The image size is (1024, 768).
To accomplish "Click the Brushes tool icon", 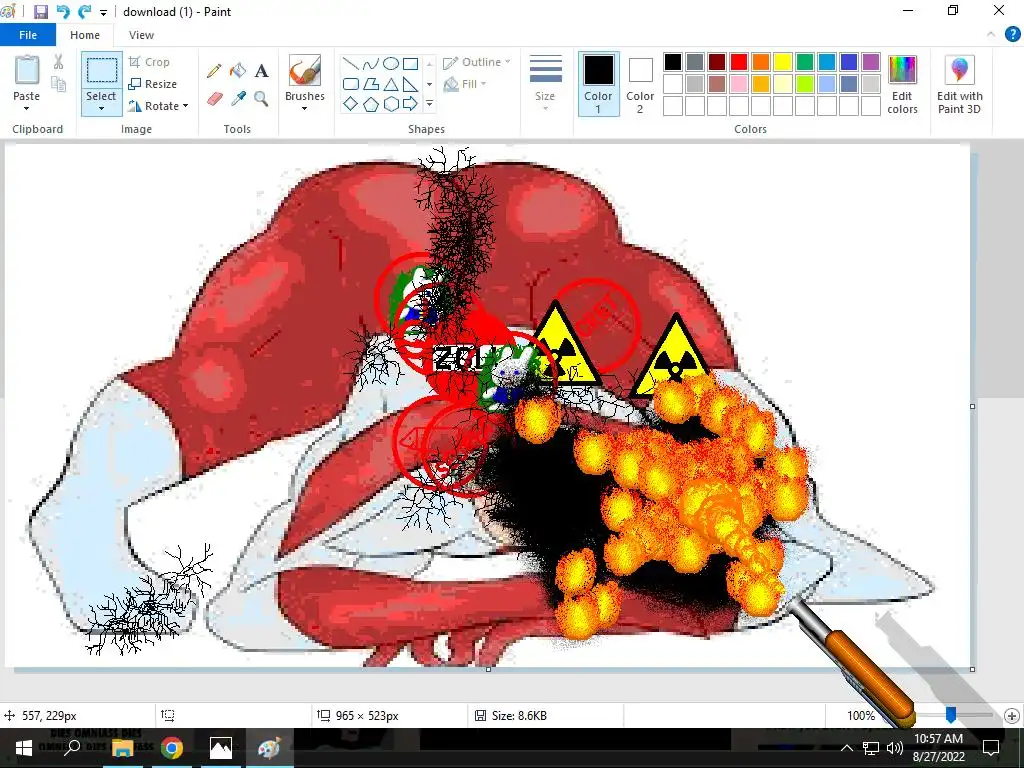I will point(304,71).
